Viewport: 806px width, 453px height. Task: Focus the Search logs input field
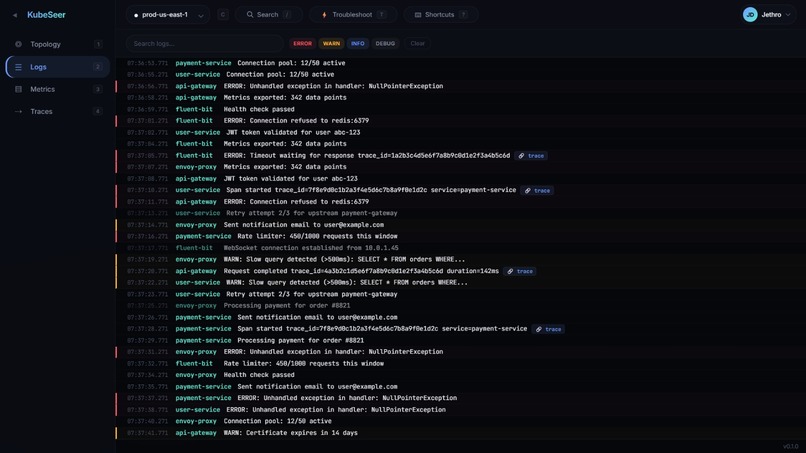(205, 44)
